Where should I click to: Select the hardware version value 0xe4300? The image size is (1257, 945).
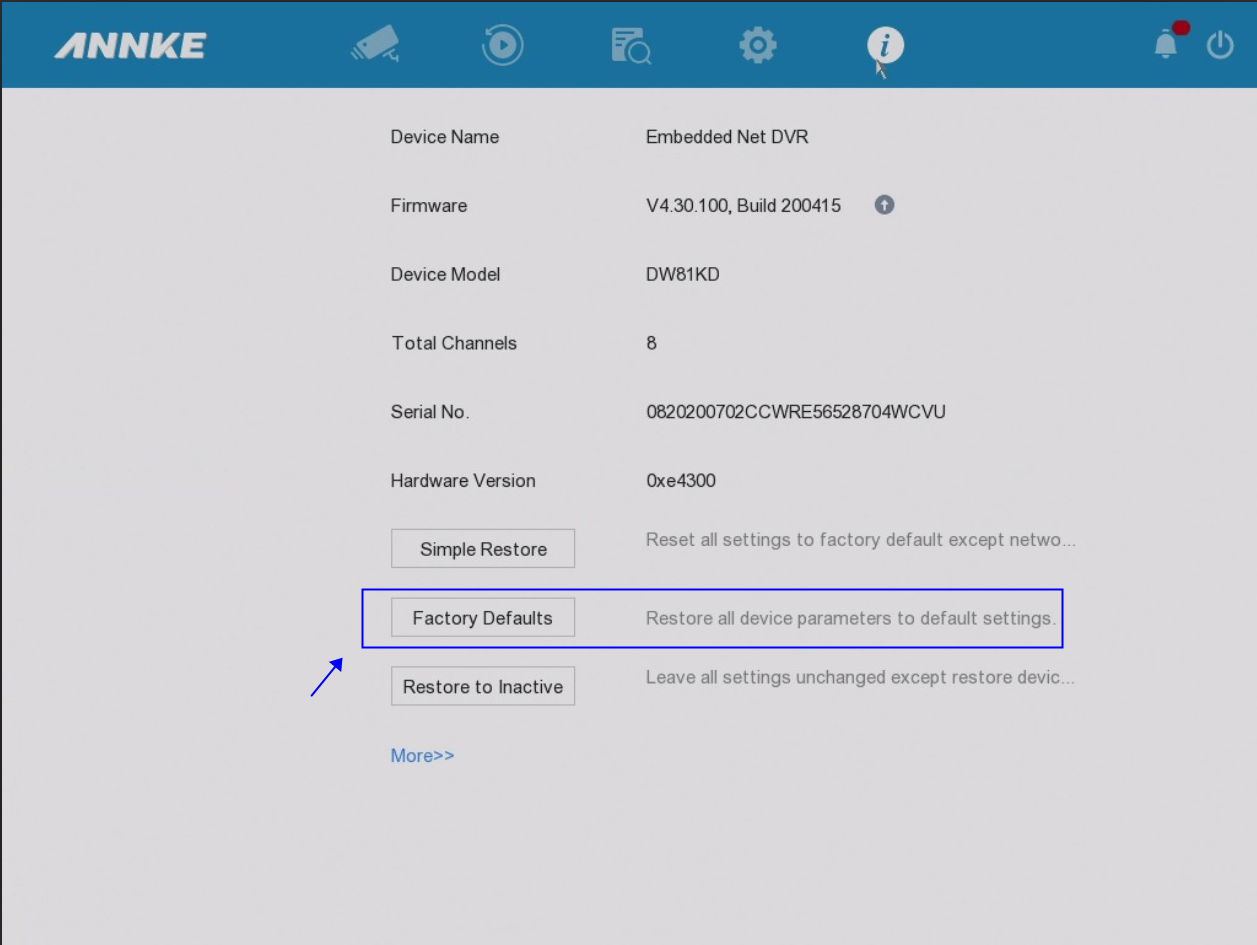point(681,481)
